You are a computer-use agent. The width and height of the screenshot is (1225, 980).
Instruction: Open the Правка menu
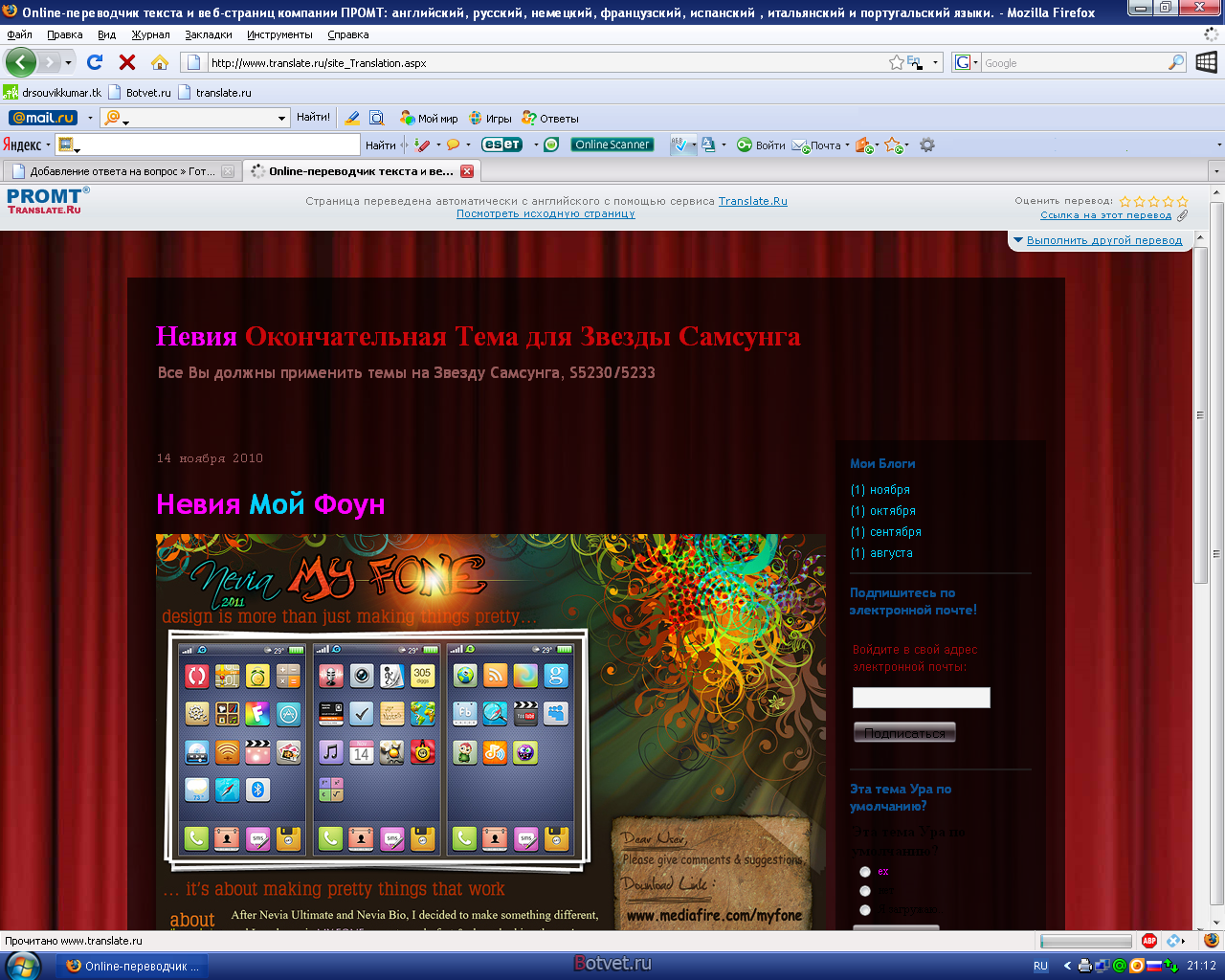pos(65,34)
